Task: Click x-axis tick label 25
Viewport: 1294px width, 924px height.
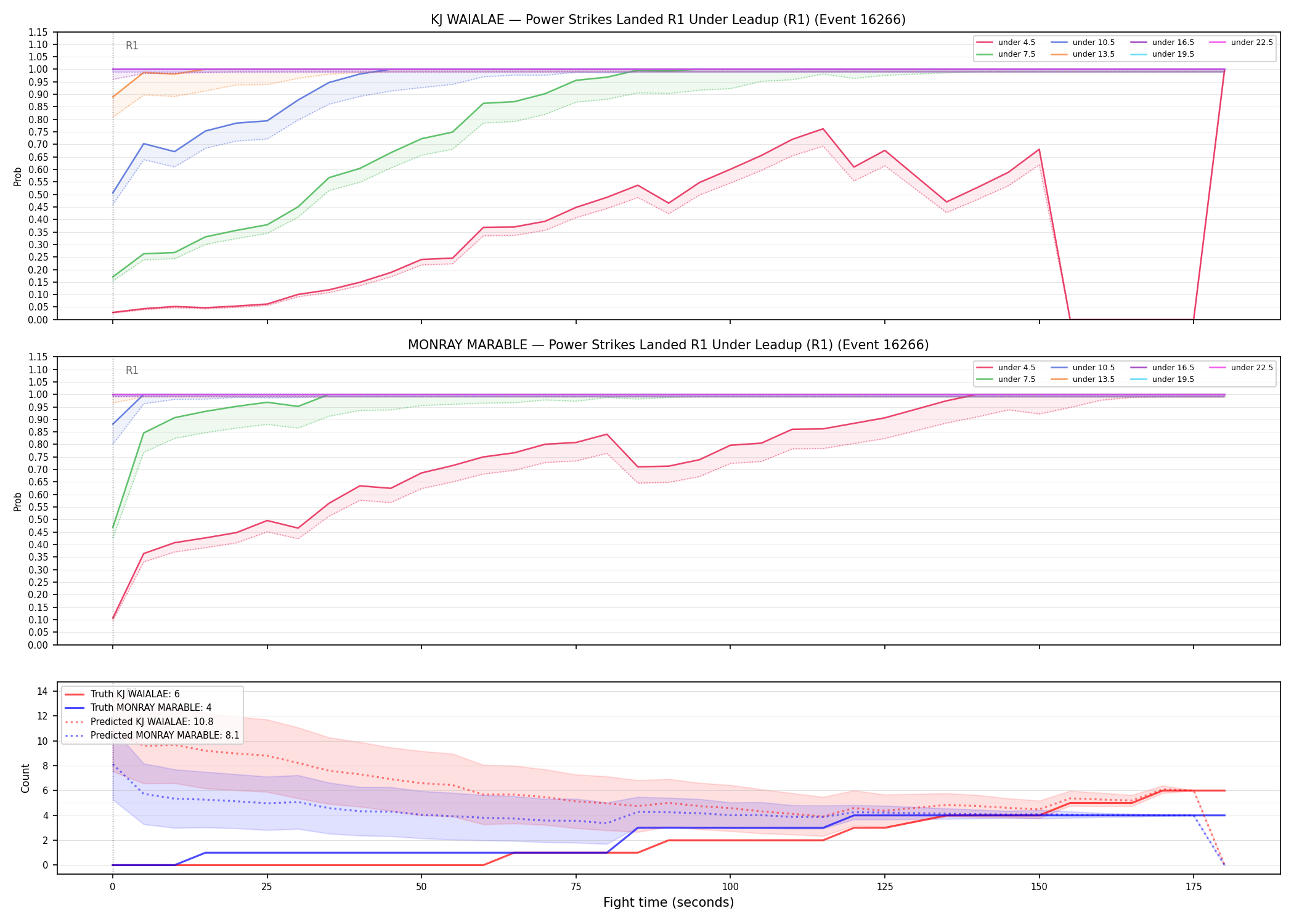Action: (x=267, y=887)
